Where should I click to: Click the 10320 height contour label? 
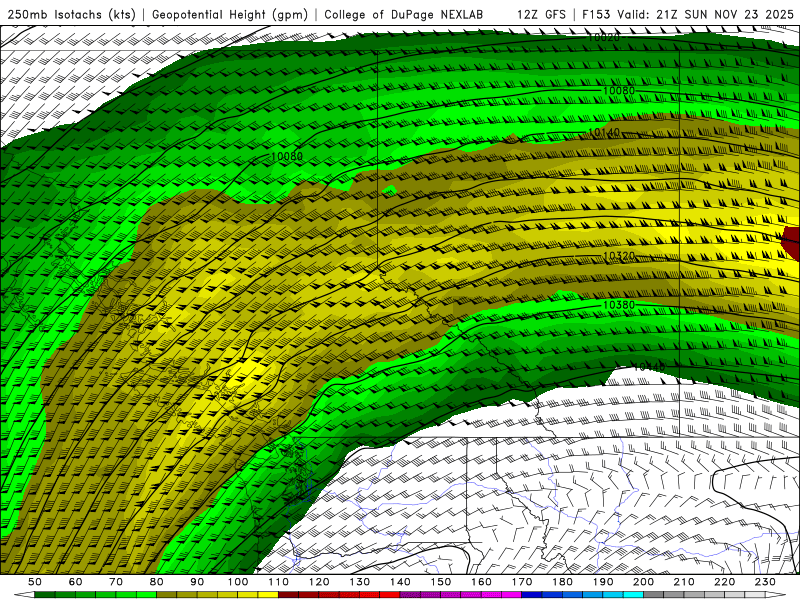pyautogui.click(x=619, y=256)
